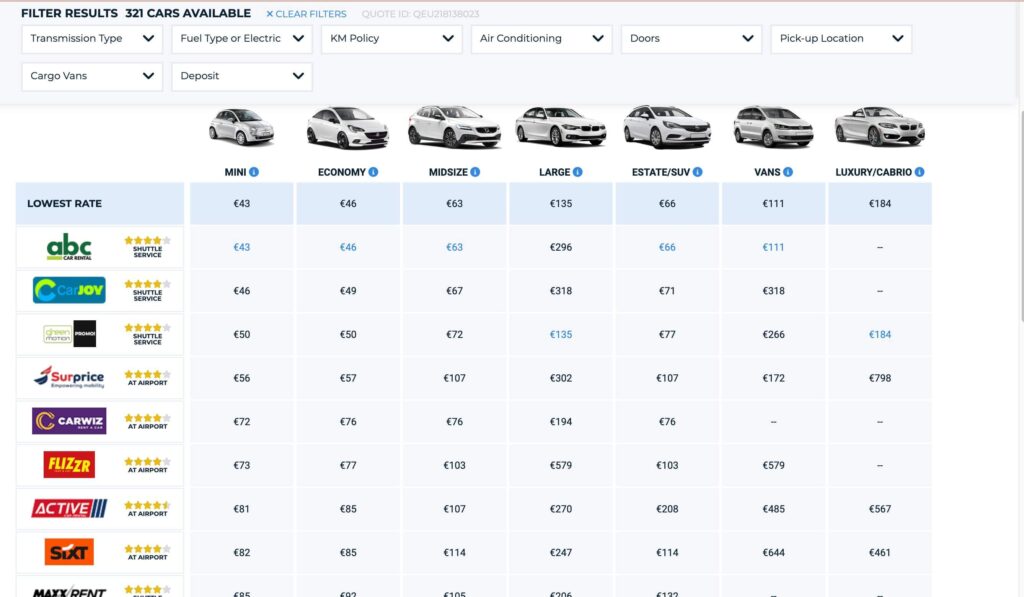
Task: Click the ESTATE/SUV column header
Action: (661, 172)
